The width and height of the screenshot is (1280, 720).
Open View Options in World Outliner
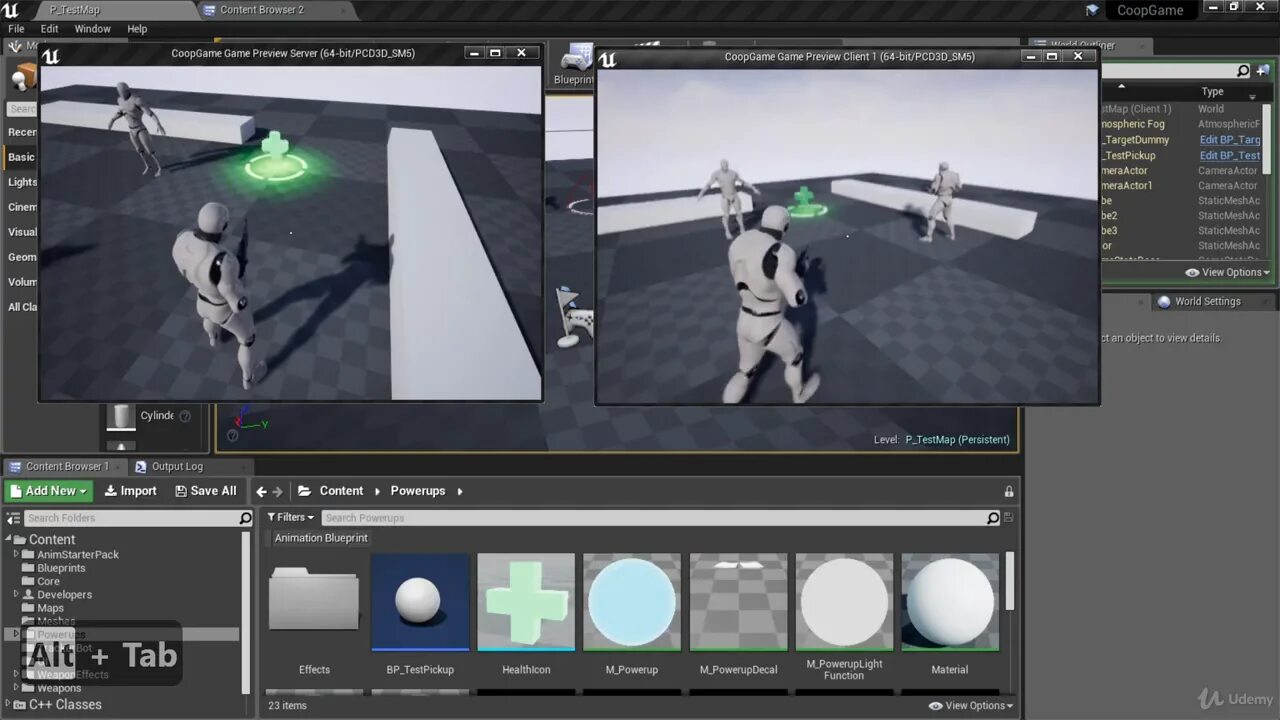[x=1228, y=272]
